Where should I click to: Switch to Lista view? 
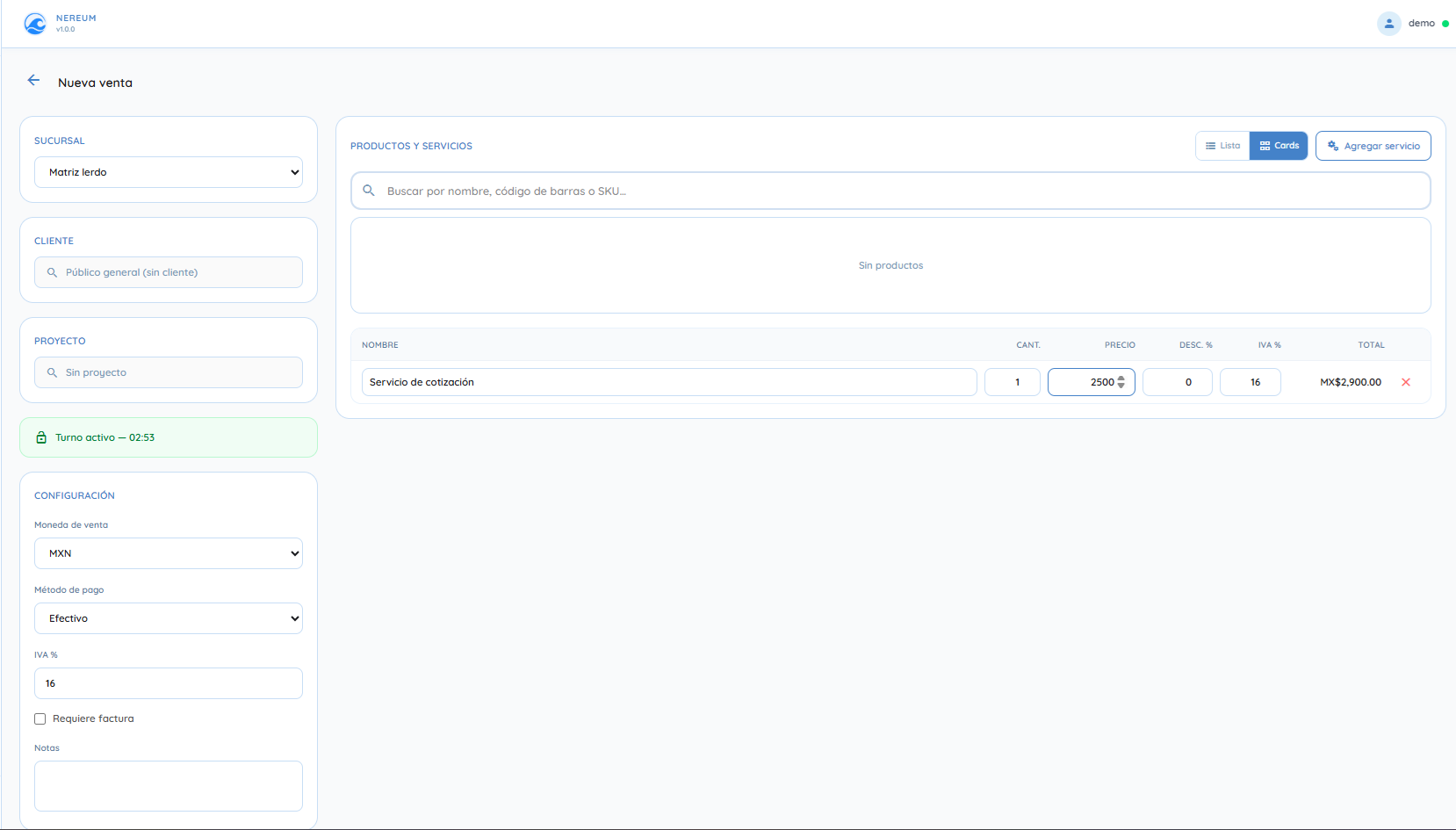click(1222, 146)
